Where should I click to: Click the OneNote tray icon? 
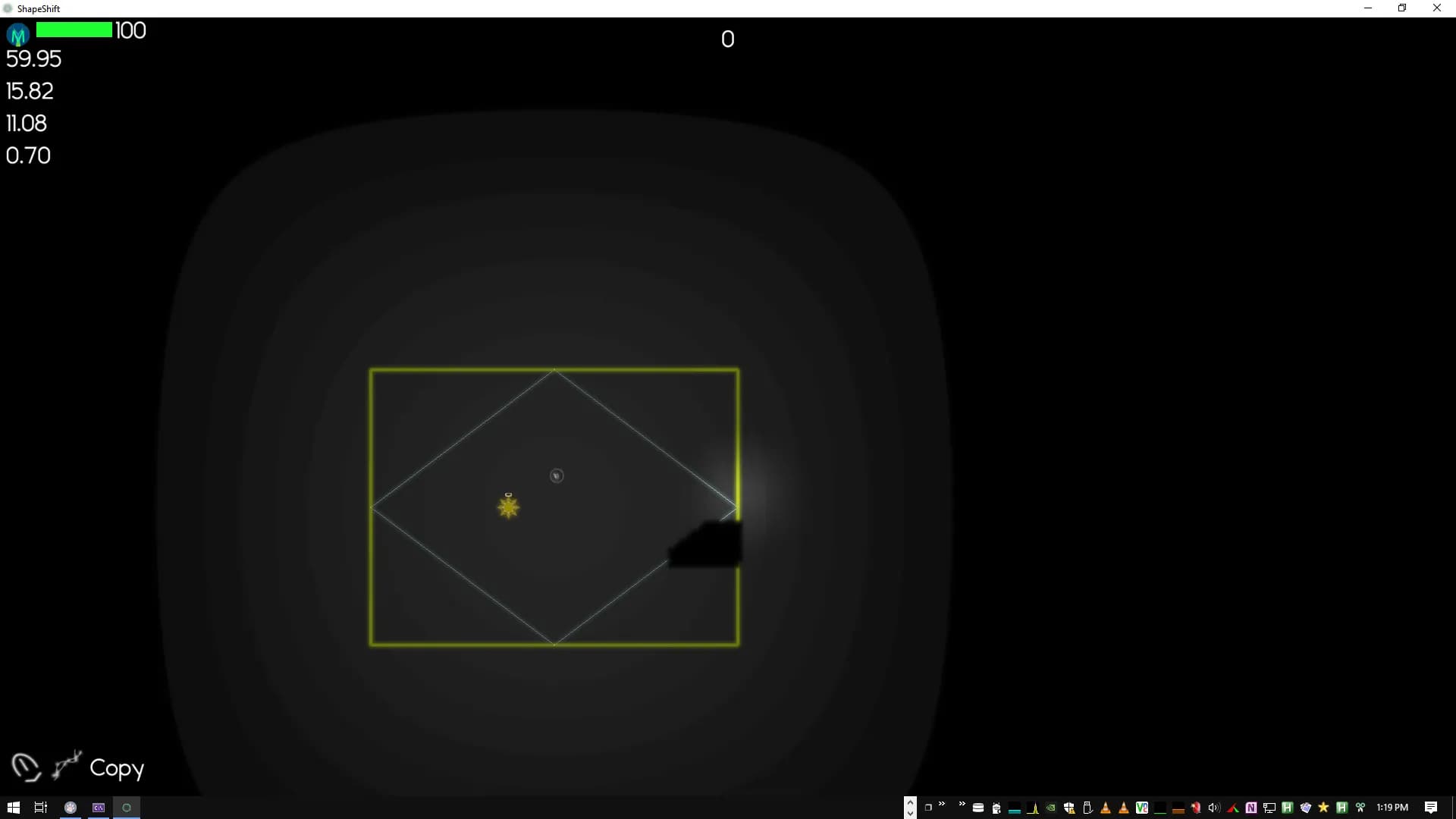(1251, 808)
